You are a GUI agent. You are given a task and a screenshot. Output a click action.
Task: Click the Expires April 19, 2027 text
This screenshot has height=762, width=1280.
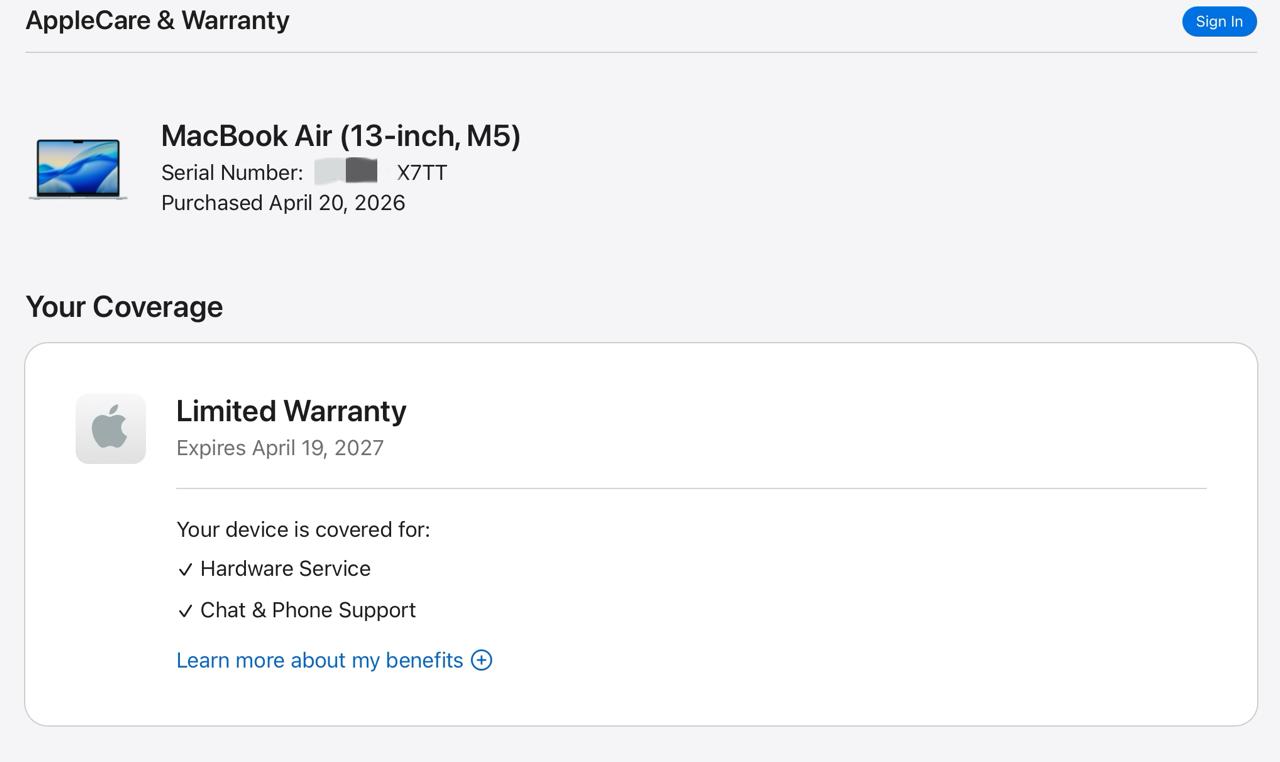(x=280, y=448)
